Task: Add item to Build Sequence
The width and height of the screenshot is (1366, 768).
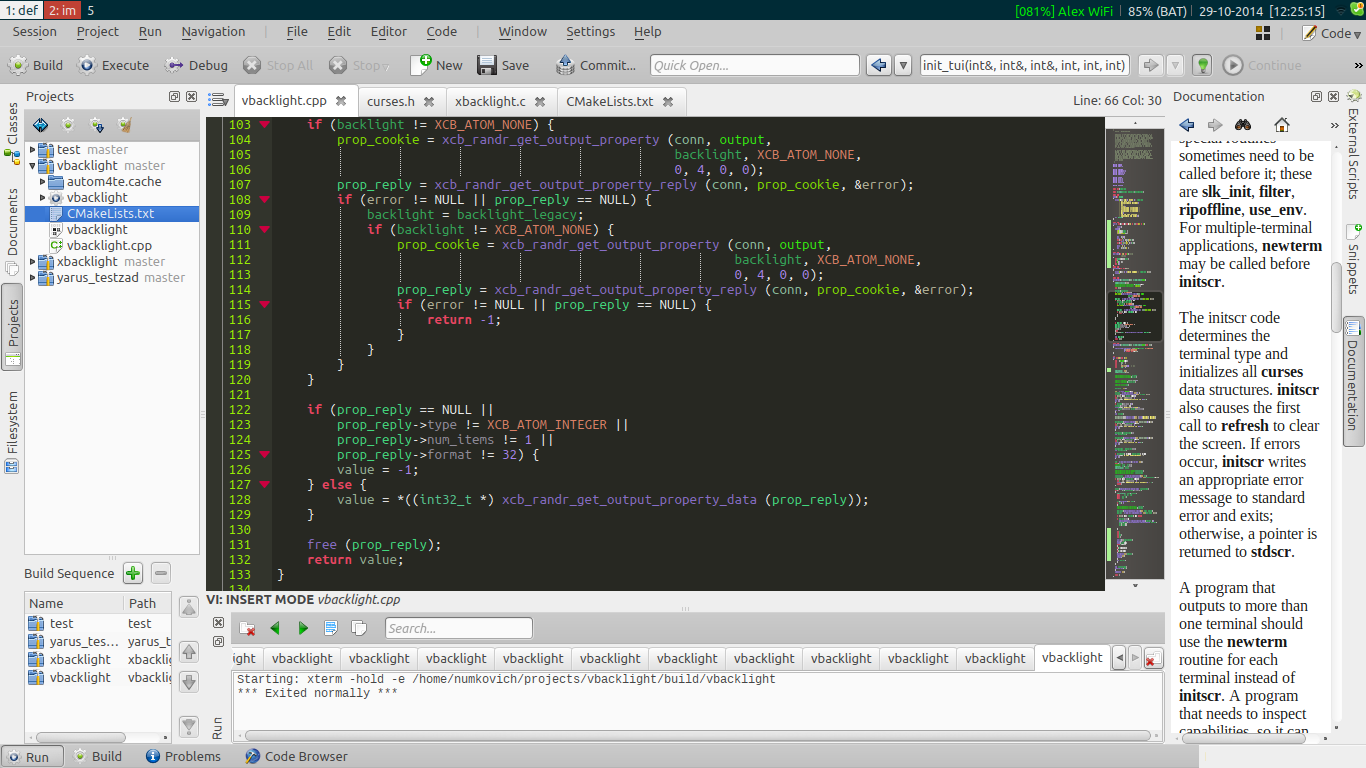Action: tap(133, 573)
